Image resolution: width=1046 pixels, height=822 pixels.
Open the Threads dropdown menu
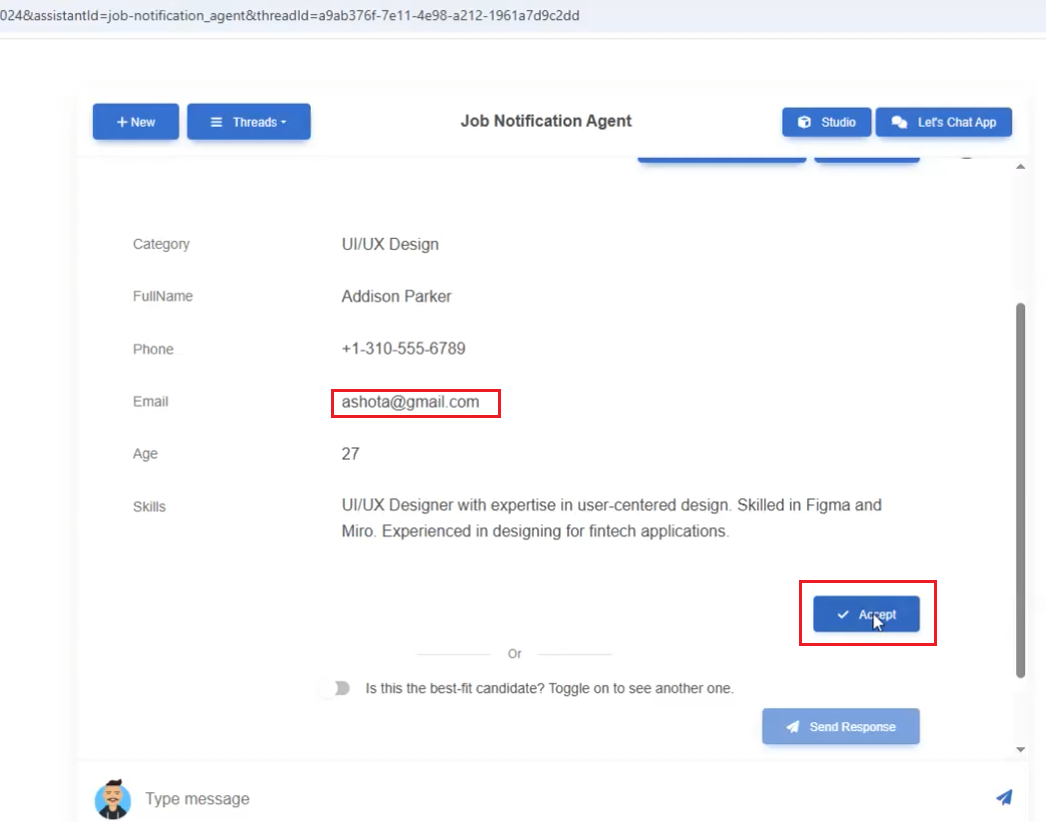click(248, 121)
